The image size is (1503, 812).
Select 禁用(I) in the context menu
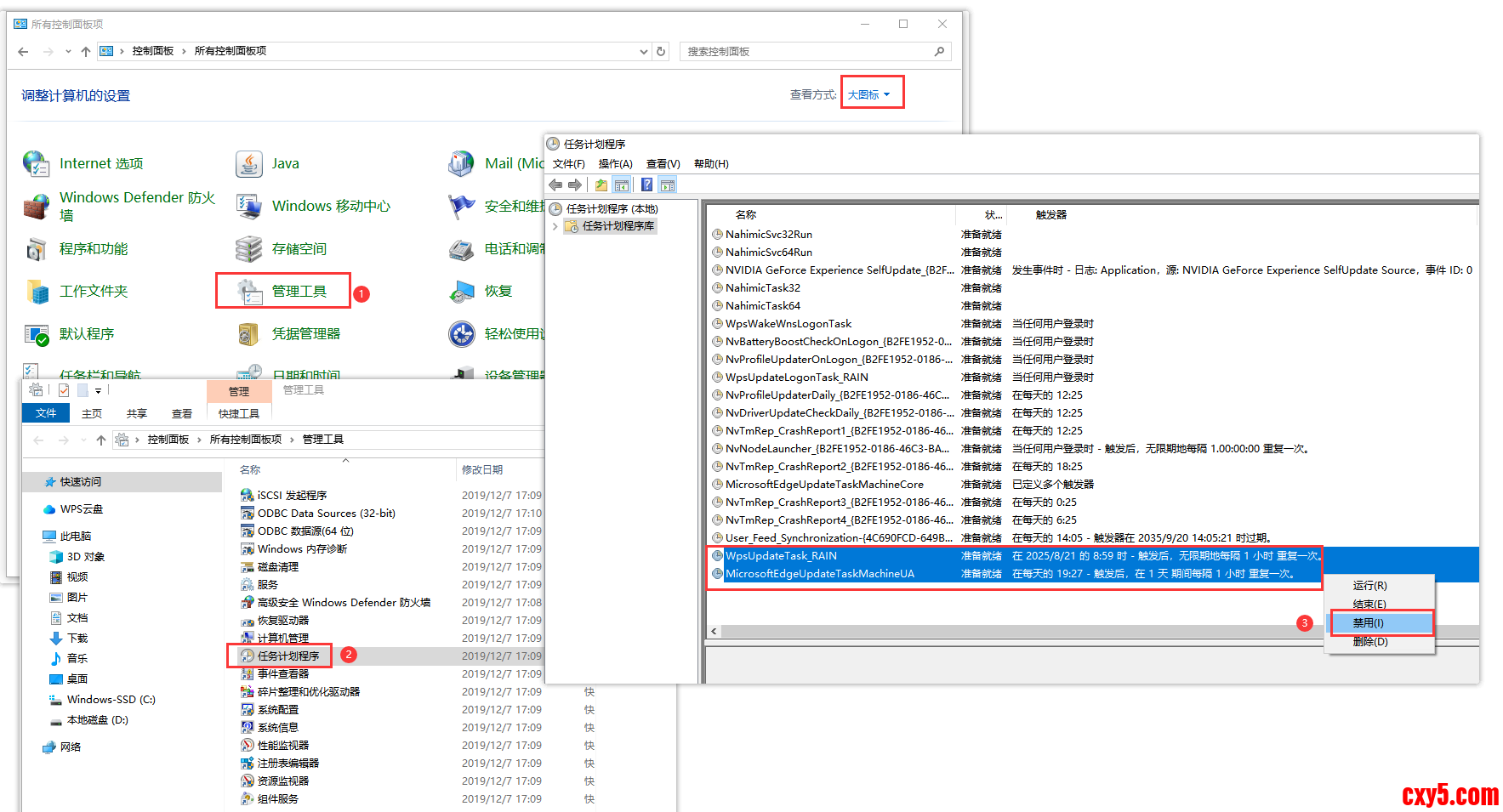tap(1368, 623)
